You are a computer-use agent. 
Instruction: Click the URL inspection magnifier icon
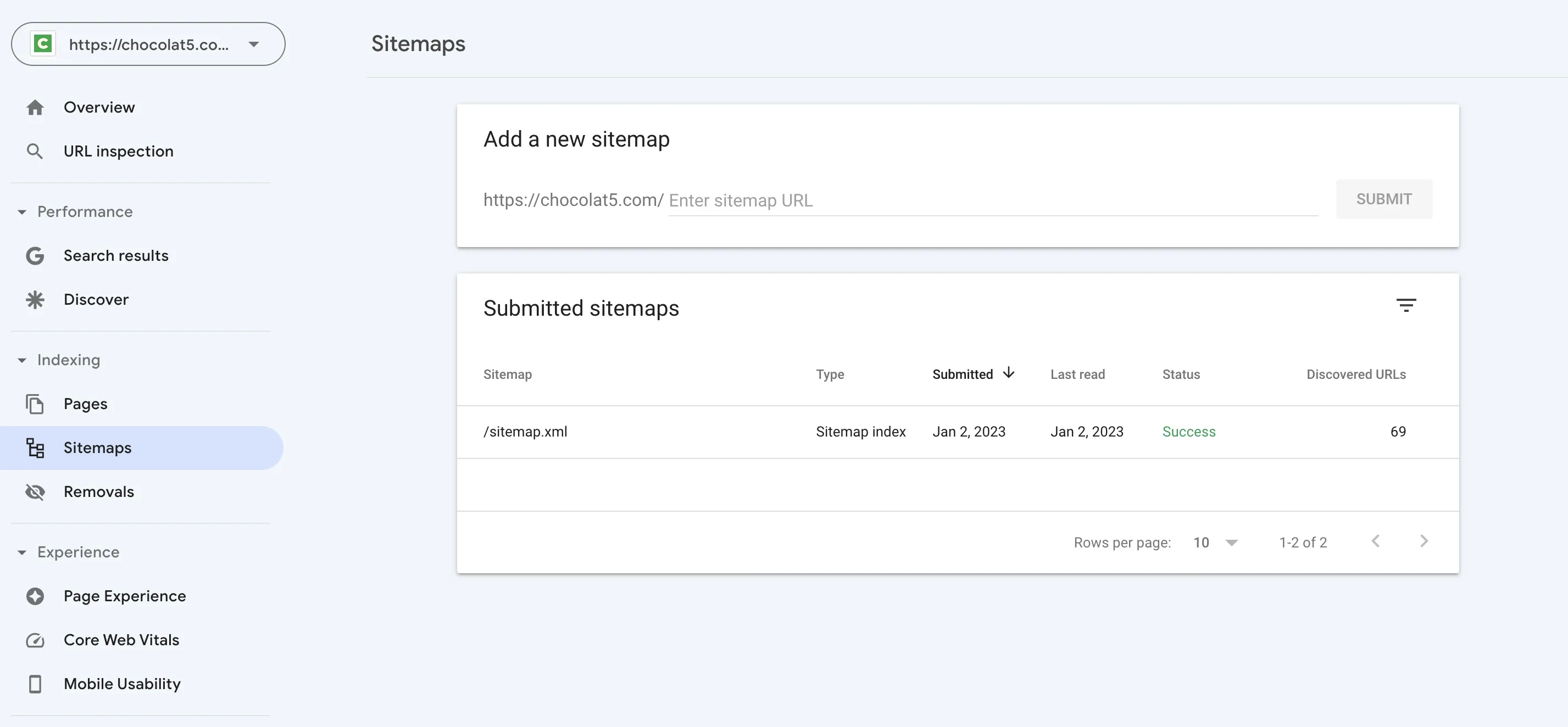(35, 152)
